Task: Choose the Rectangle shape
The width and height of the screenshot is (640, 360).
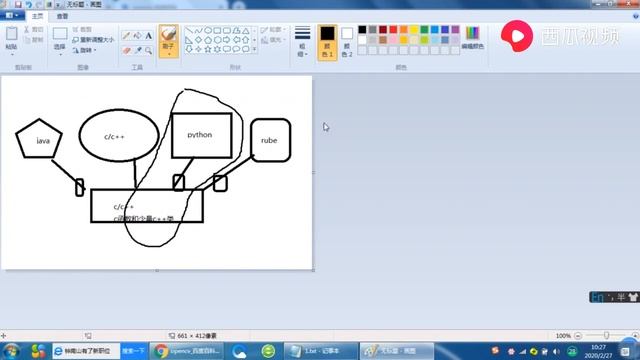Action: point(217,31)
